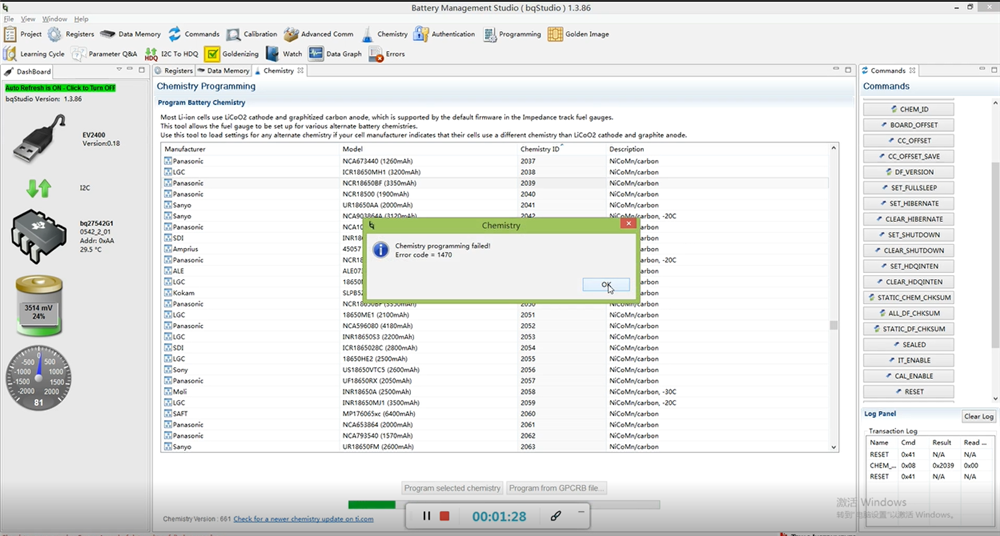Open the View menu
This screenshot has height=536, width=1000.
click(x=28, y=19)
